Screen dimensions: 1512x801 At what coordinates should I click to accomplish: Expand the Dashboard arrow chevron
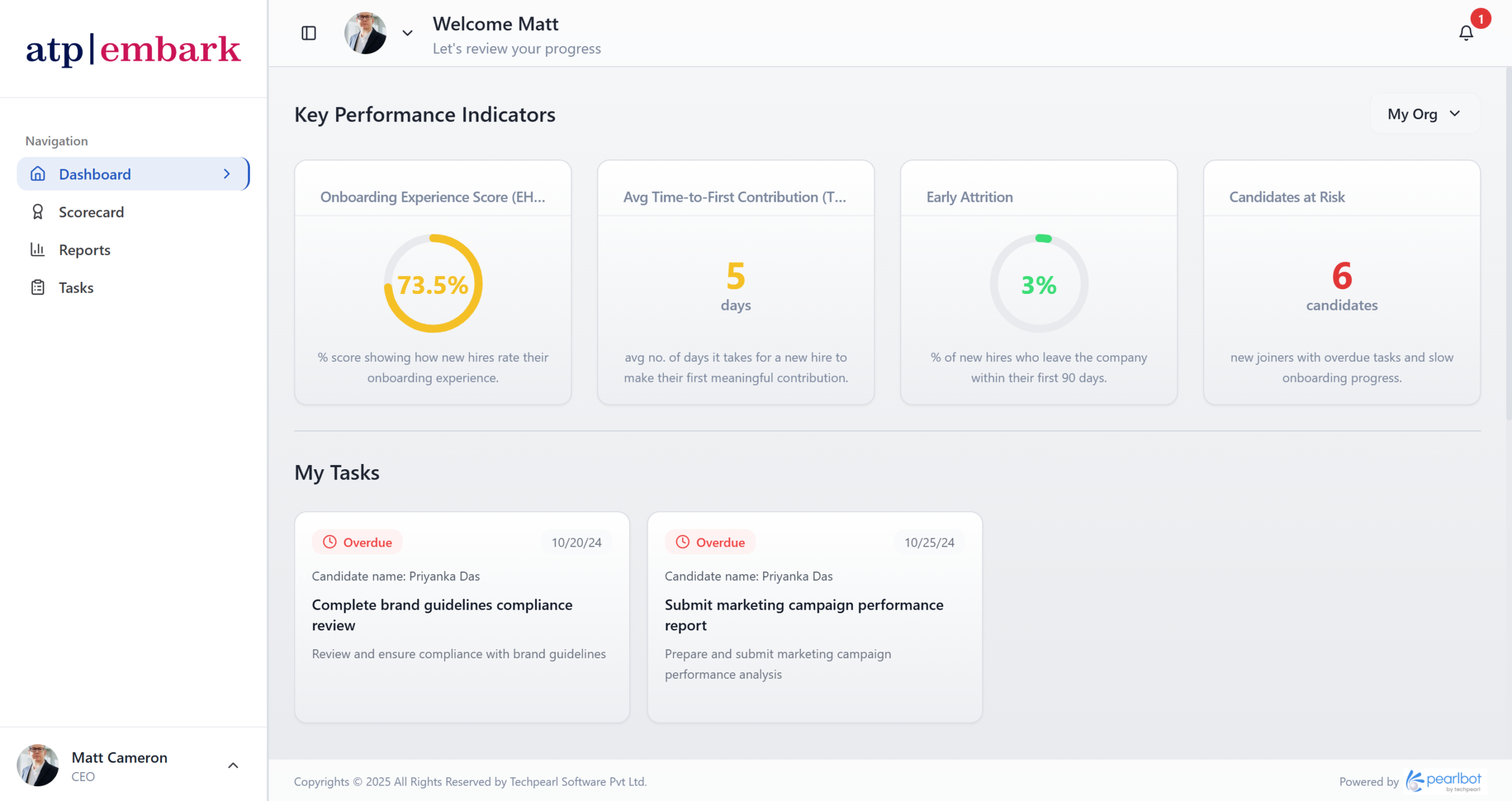click(x=227, y=174)
